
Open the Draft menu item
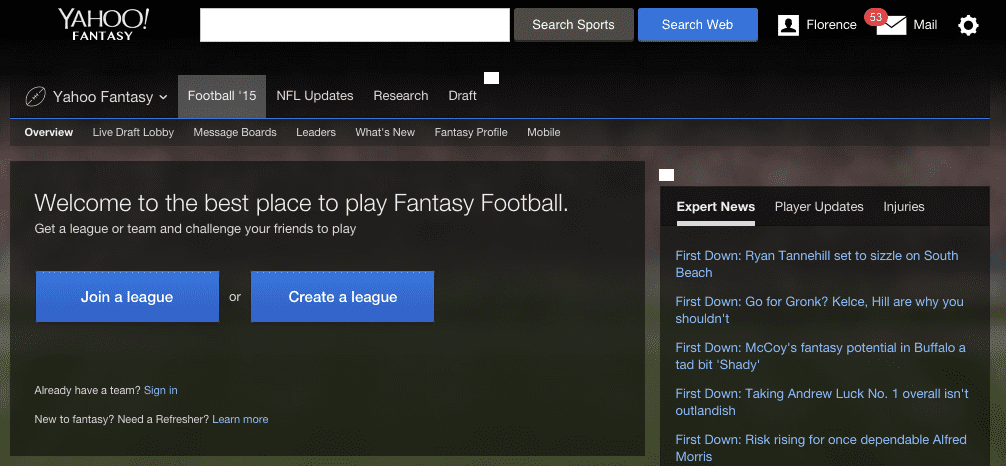[462, 96]
